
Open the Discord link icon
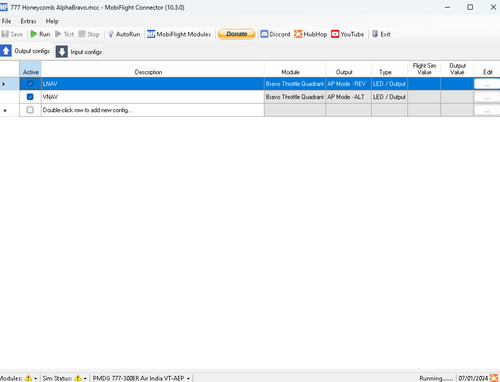tap(264, 34)
